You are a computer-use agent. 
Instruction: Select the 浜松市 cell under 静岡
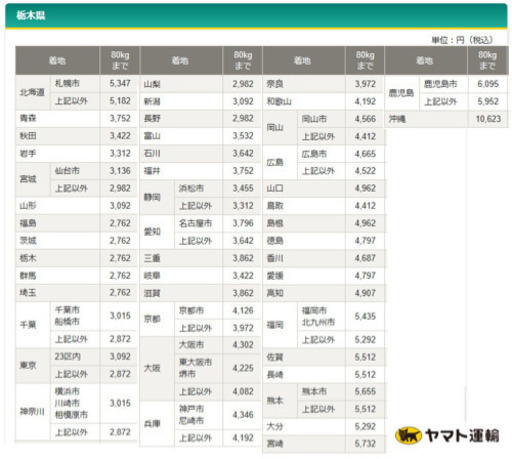click(x=198, y=188)
